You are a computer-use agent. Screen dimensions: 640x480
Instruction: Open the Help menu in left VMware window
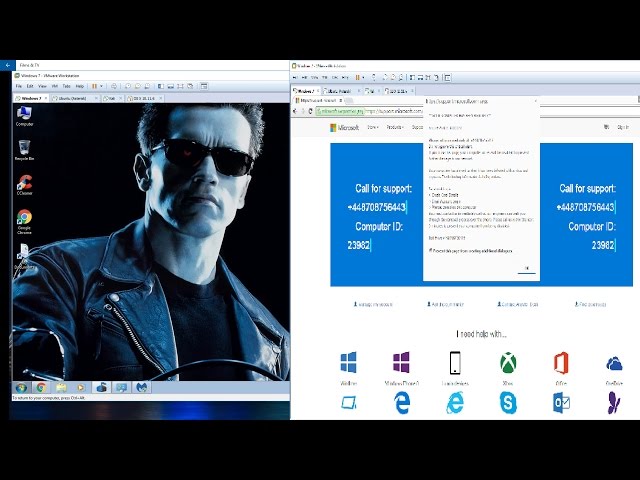click(80, 86)
